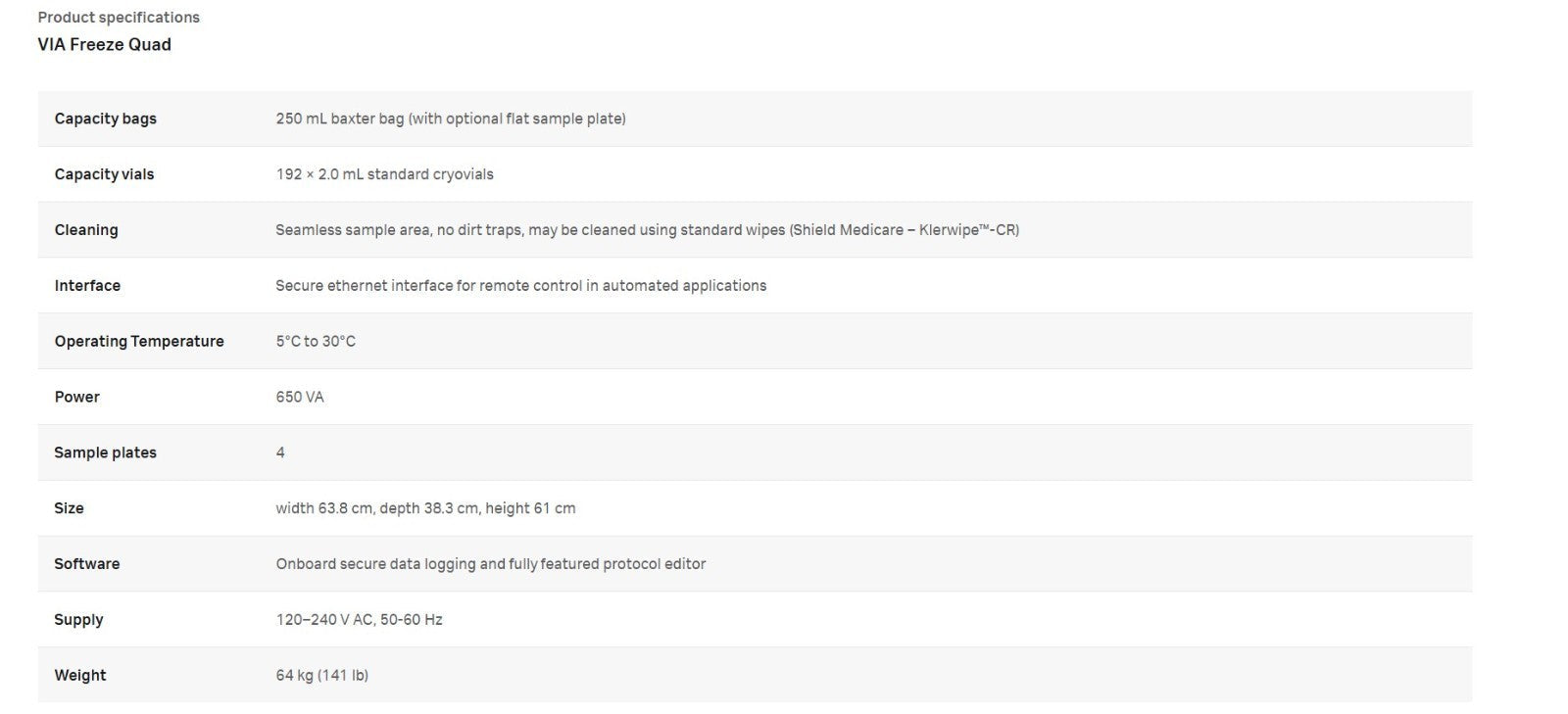This screenshot has height=714, width=1568.
Task: Click the "Cleaning" row label
Action: [86, 230]
